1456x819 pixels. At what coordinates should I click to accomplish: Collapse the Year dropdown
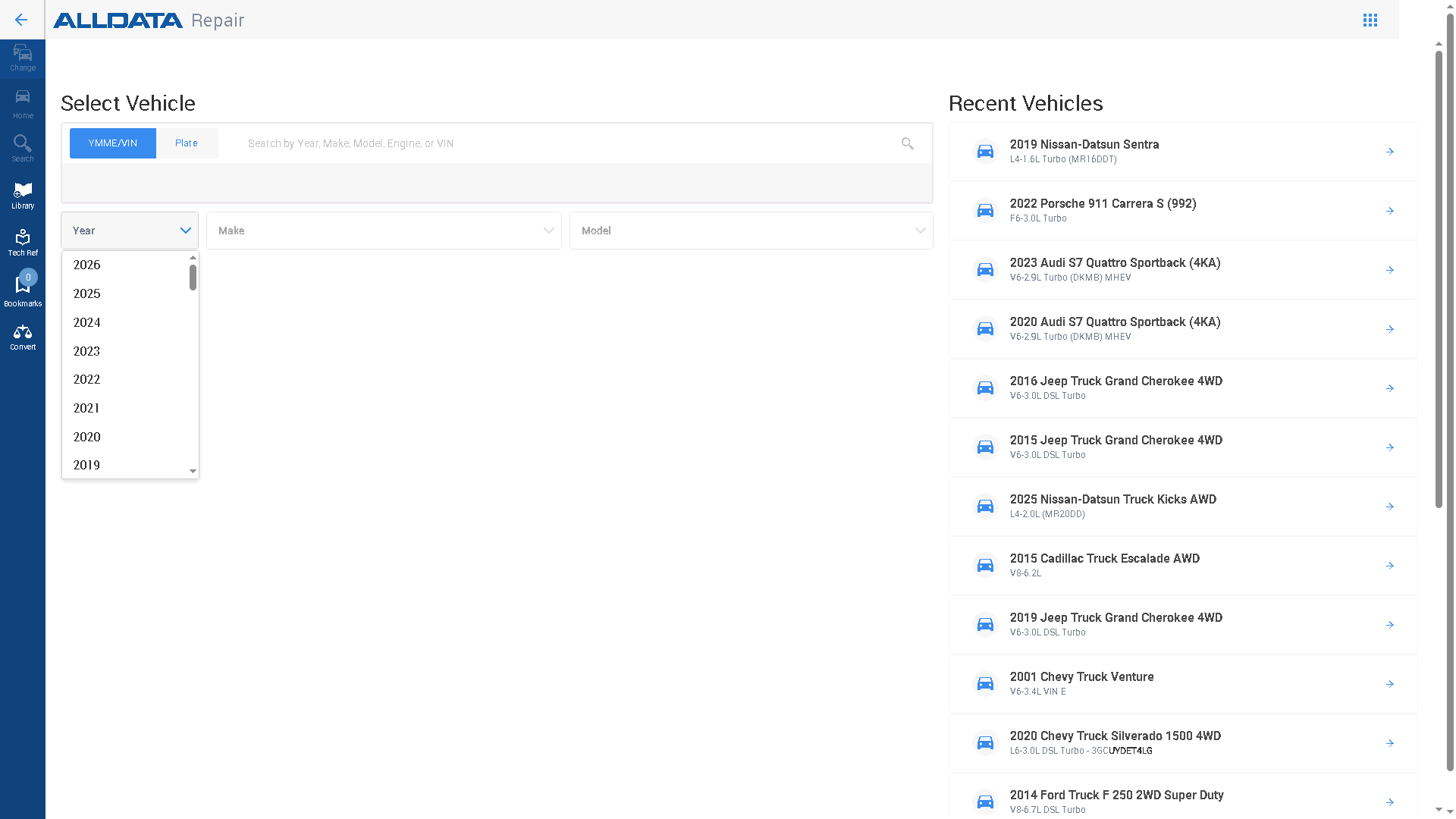point(185,231)
